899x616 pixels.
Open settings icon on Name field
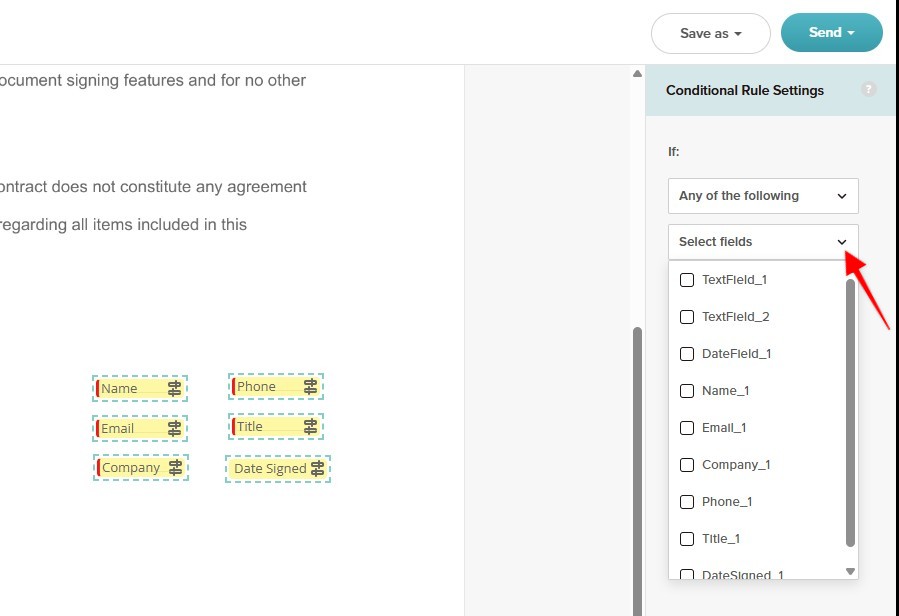[174, 388]
